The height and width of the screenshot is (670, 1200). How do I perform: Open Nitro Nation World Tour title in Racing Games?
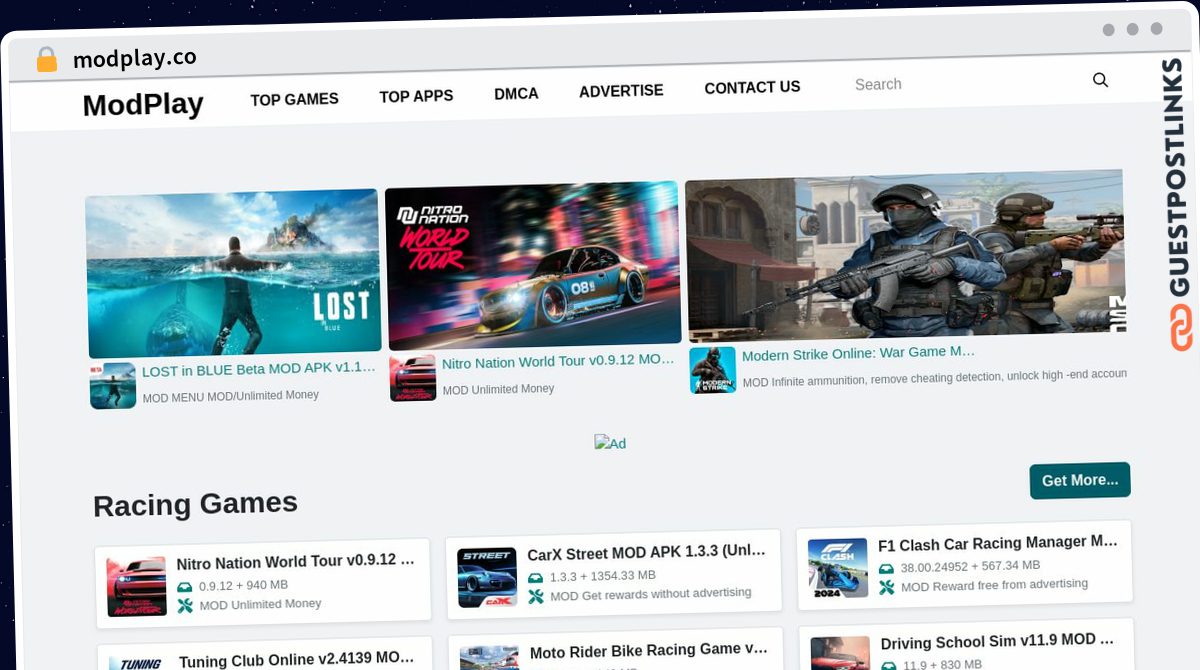[295, 561]
